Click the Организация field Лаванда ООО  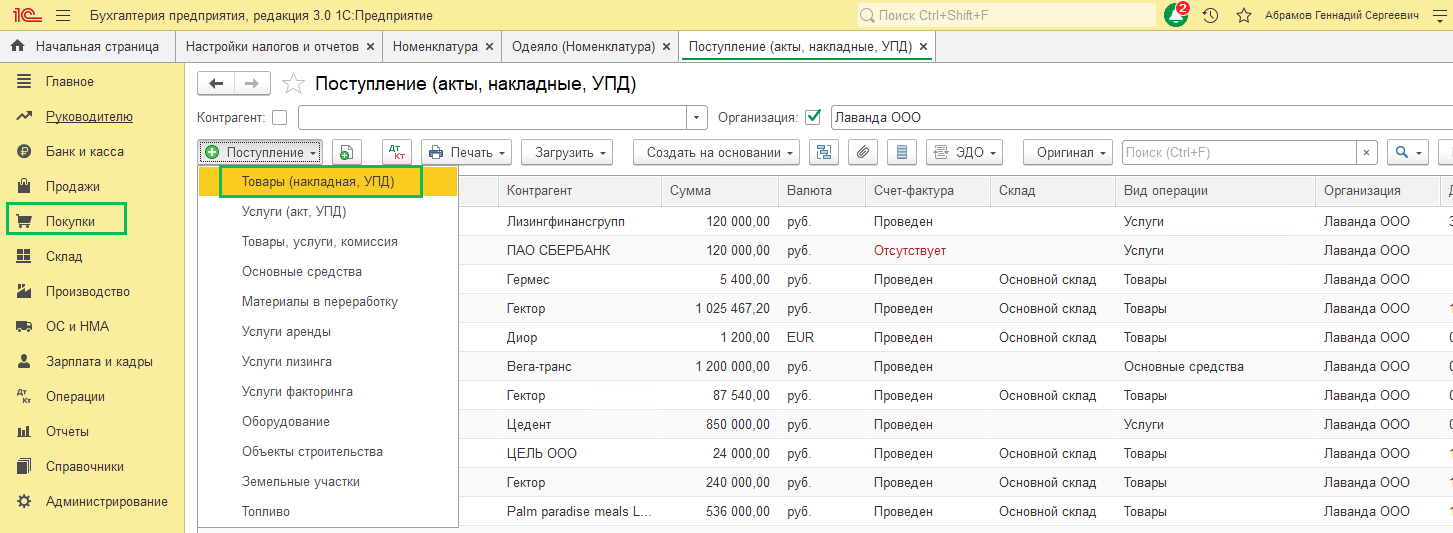[1140, 117]
